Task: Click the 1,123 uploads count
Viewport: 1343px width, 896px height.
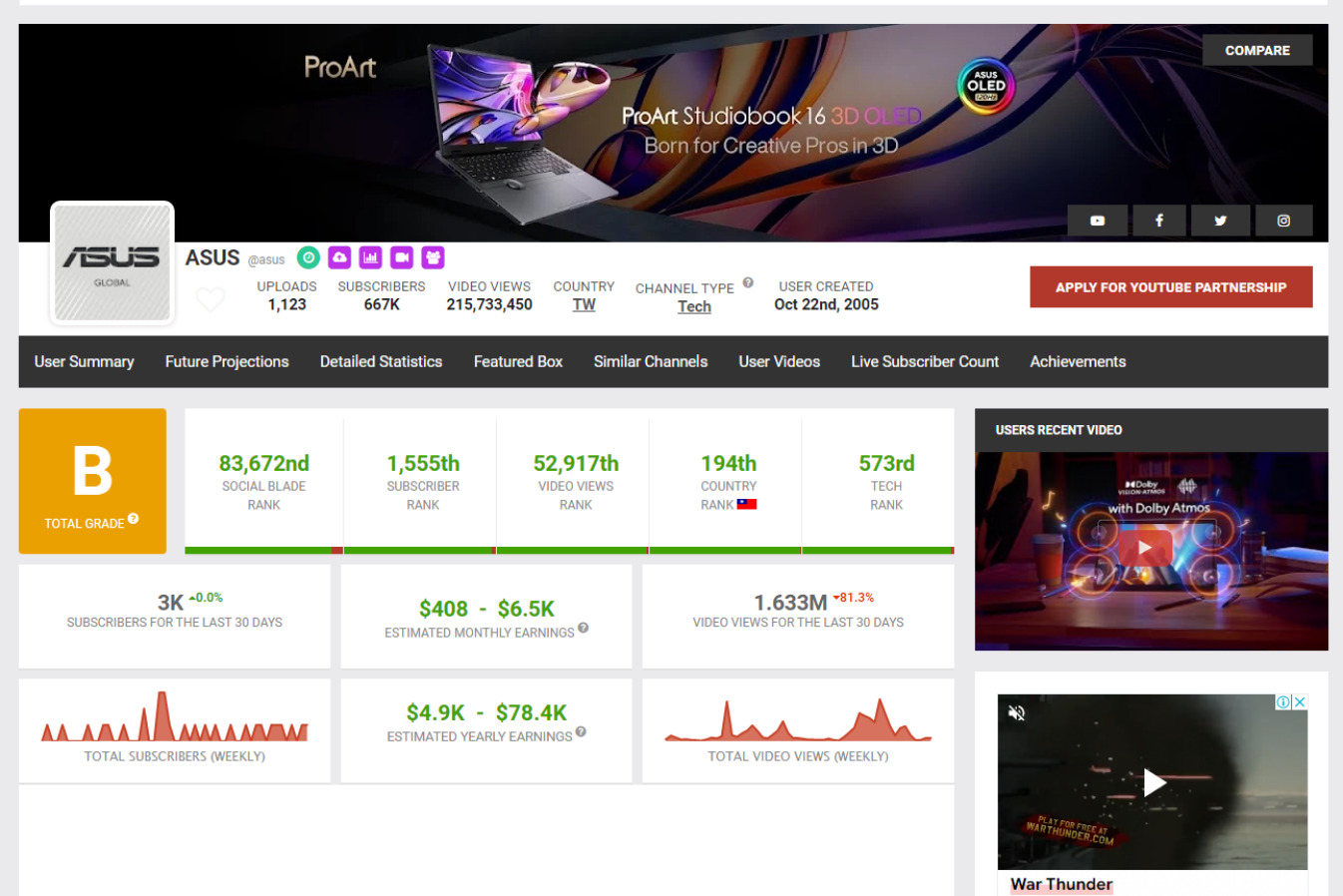Action: tap(286, 304)
